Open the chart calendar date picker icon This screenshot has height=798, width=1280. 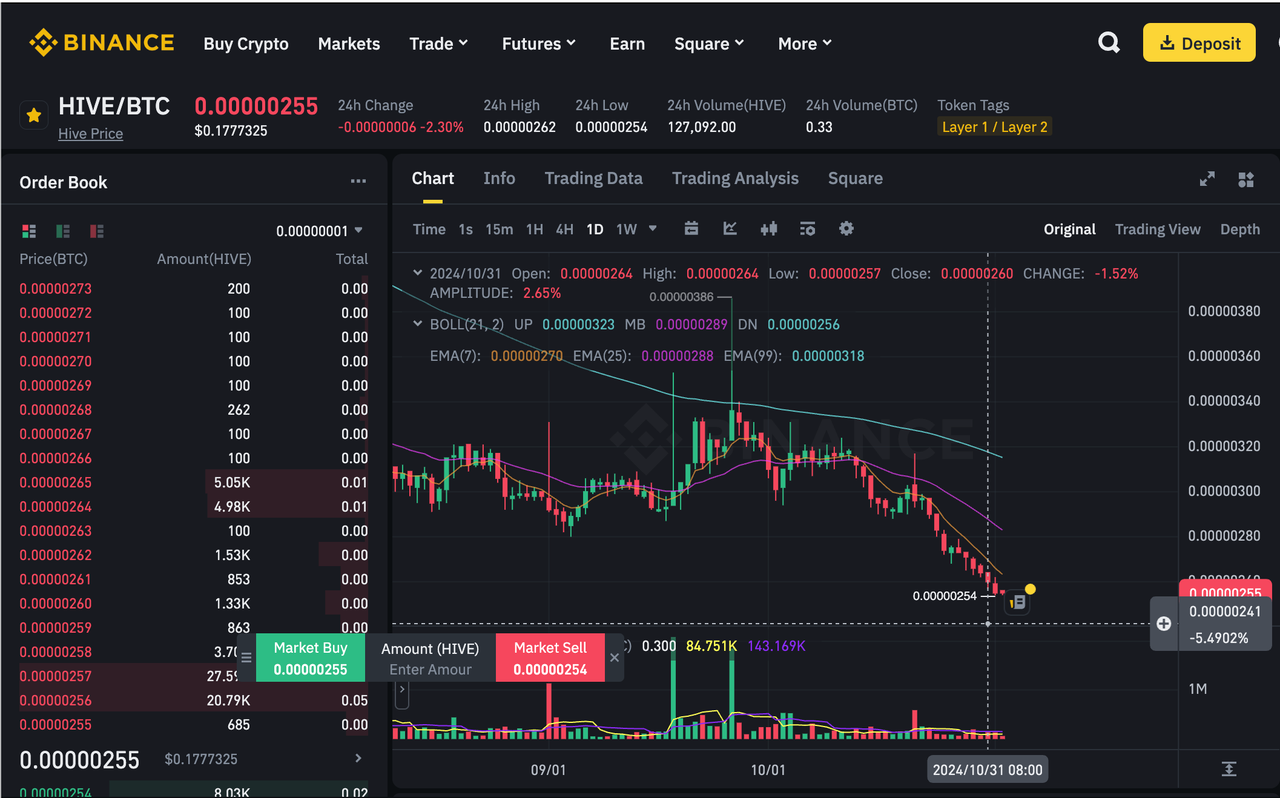pyautogui.click(x=691, y=229)
